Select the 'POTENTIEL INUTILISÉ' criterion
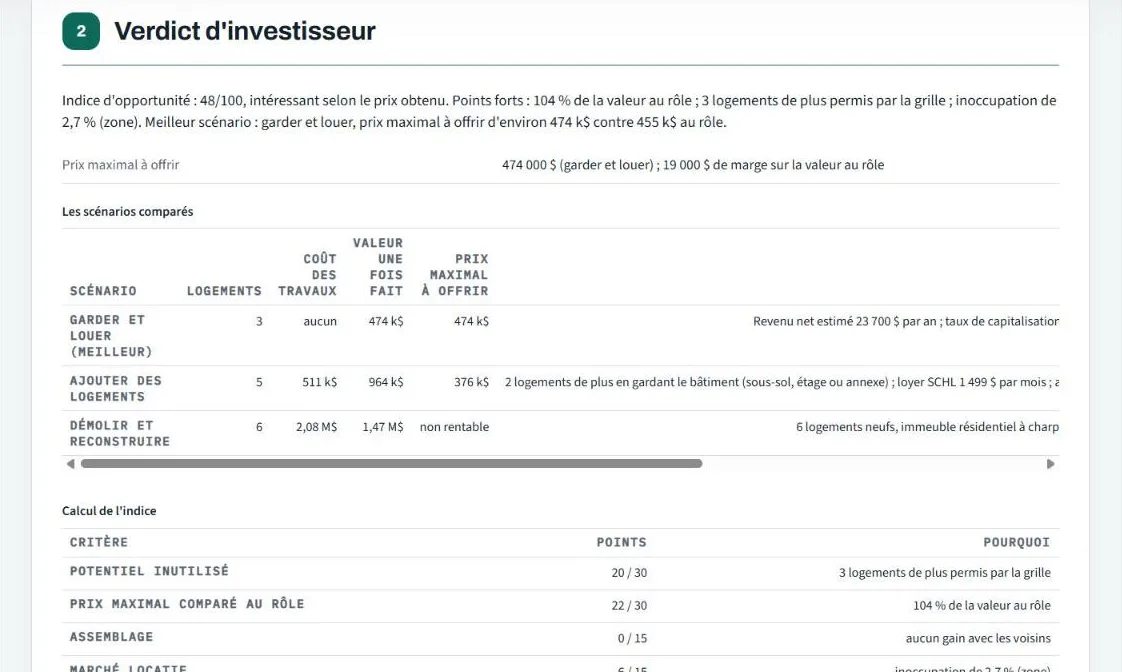Image resolution: width=1122 pixels, height=672 pixels. pyautogui.click(x=149, y=570)
